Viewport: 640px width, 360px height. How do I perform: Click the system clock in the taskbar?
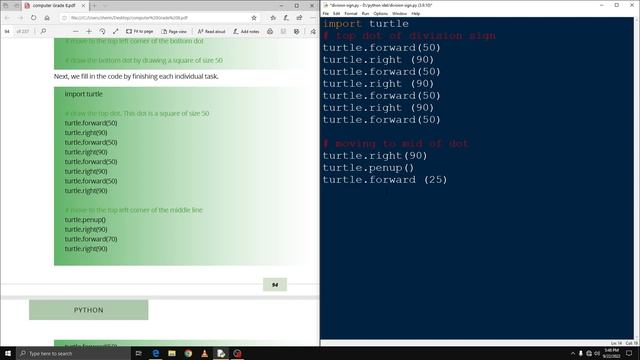click(x=611, y=353)
